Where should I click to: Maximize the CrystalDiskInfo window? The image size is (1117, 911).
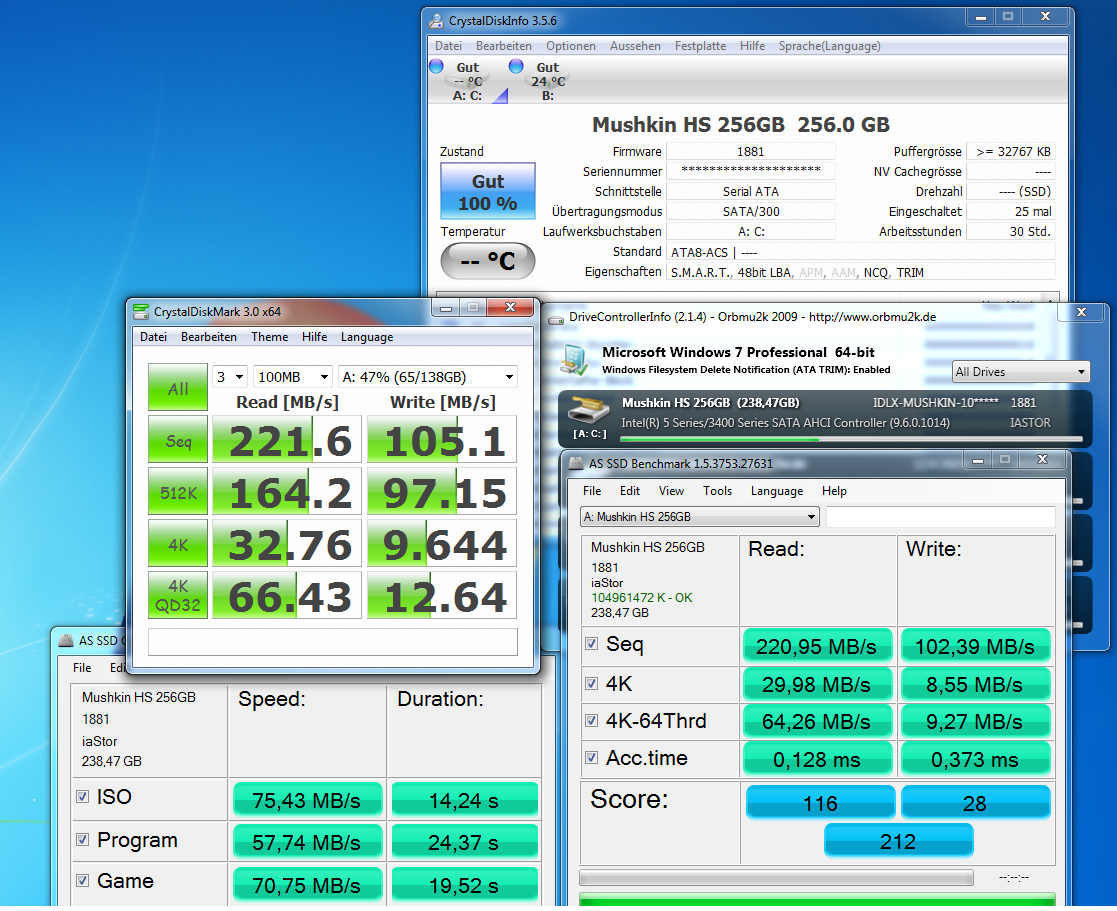click(x=1008, y=16)
